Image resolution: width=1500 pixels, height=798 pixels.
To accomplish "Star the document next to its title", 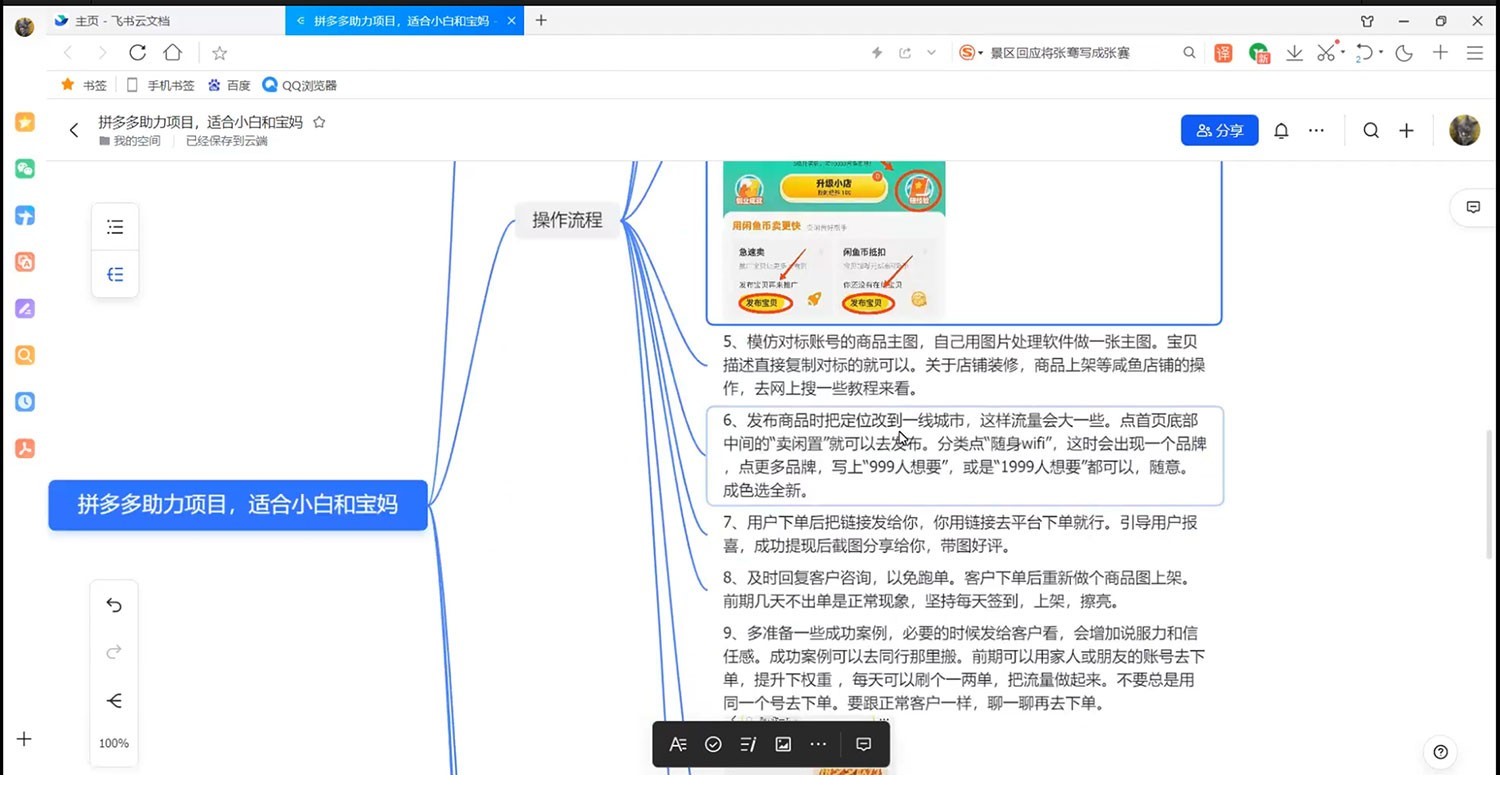I will [x=319, y=122].
